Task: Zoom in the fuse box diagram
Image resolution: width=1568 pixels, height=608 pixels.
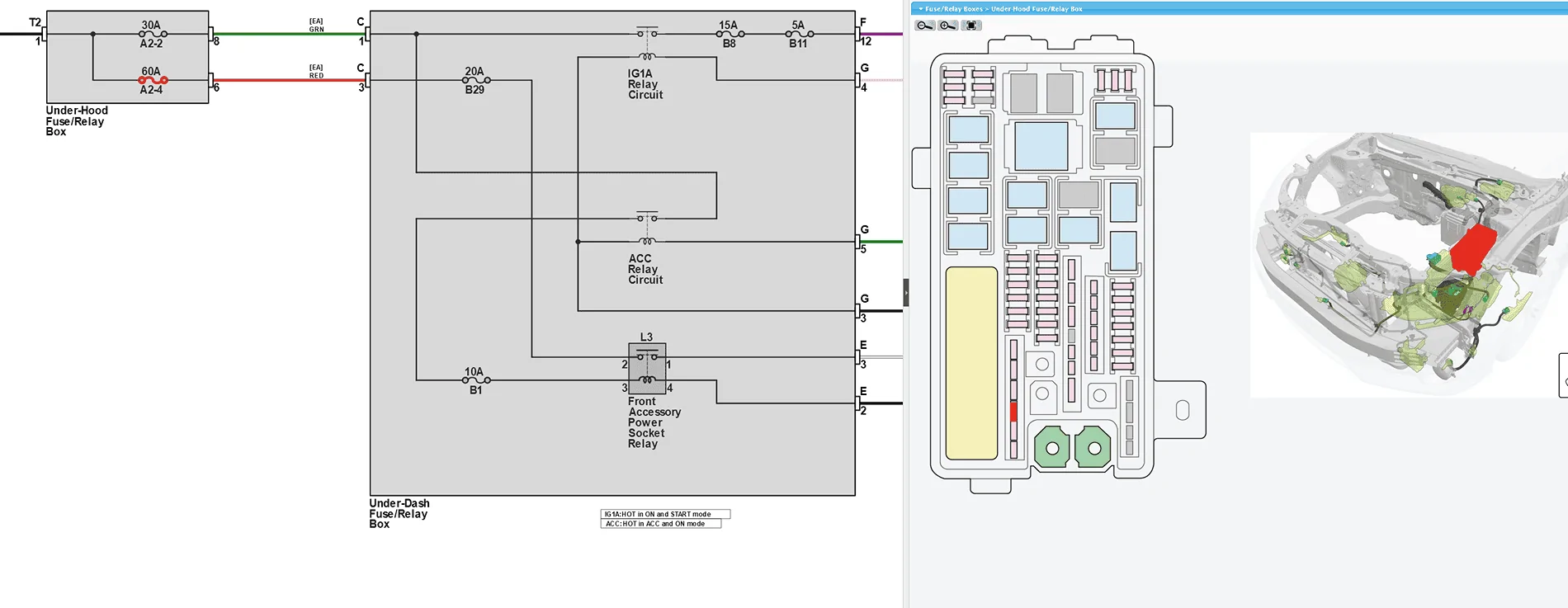Action: pyautogui.click(x=947, y=26)
